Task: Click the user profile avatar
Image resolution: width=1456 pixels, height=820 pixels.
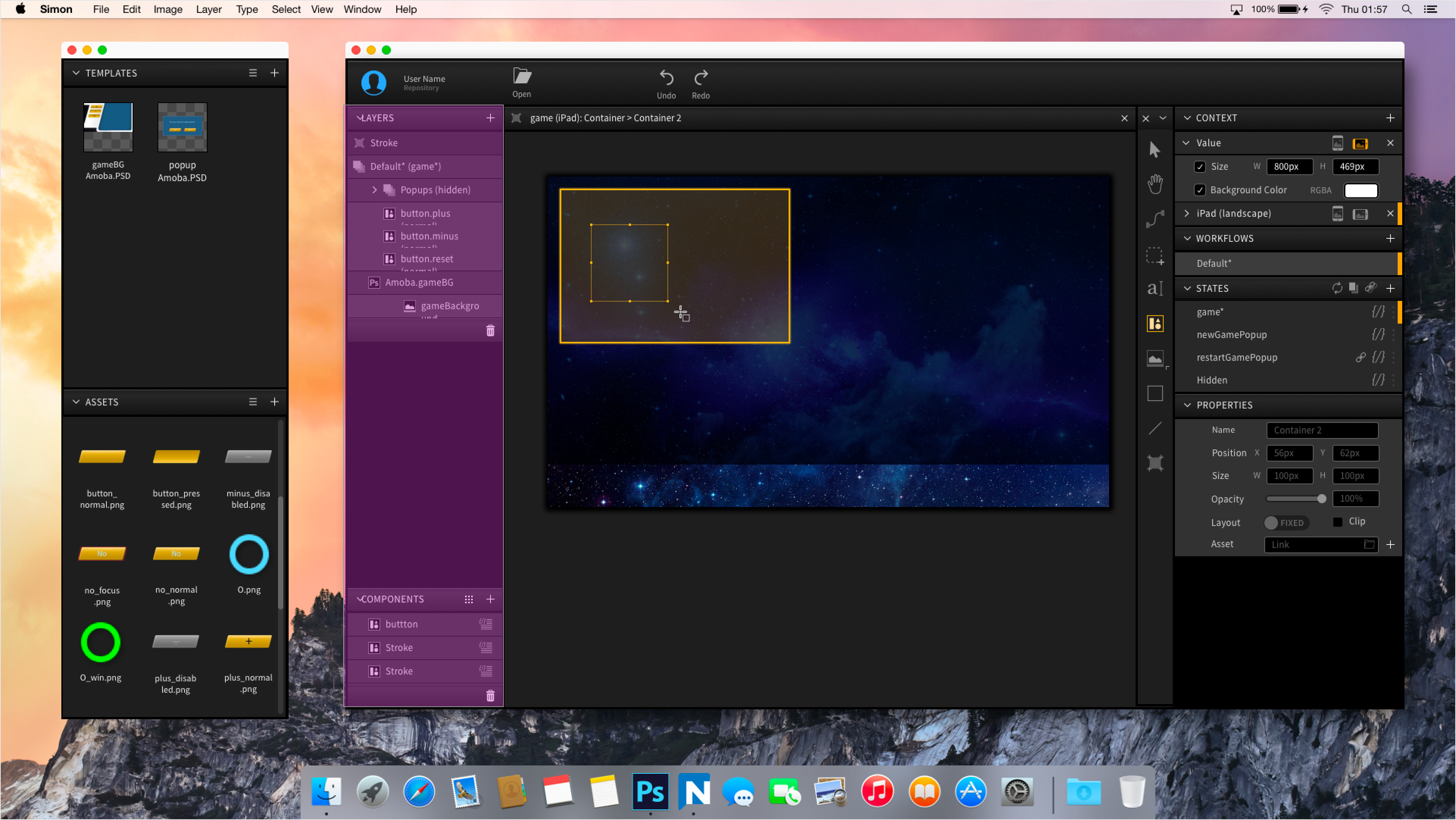Action: point(373,83)
